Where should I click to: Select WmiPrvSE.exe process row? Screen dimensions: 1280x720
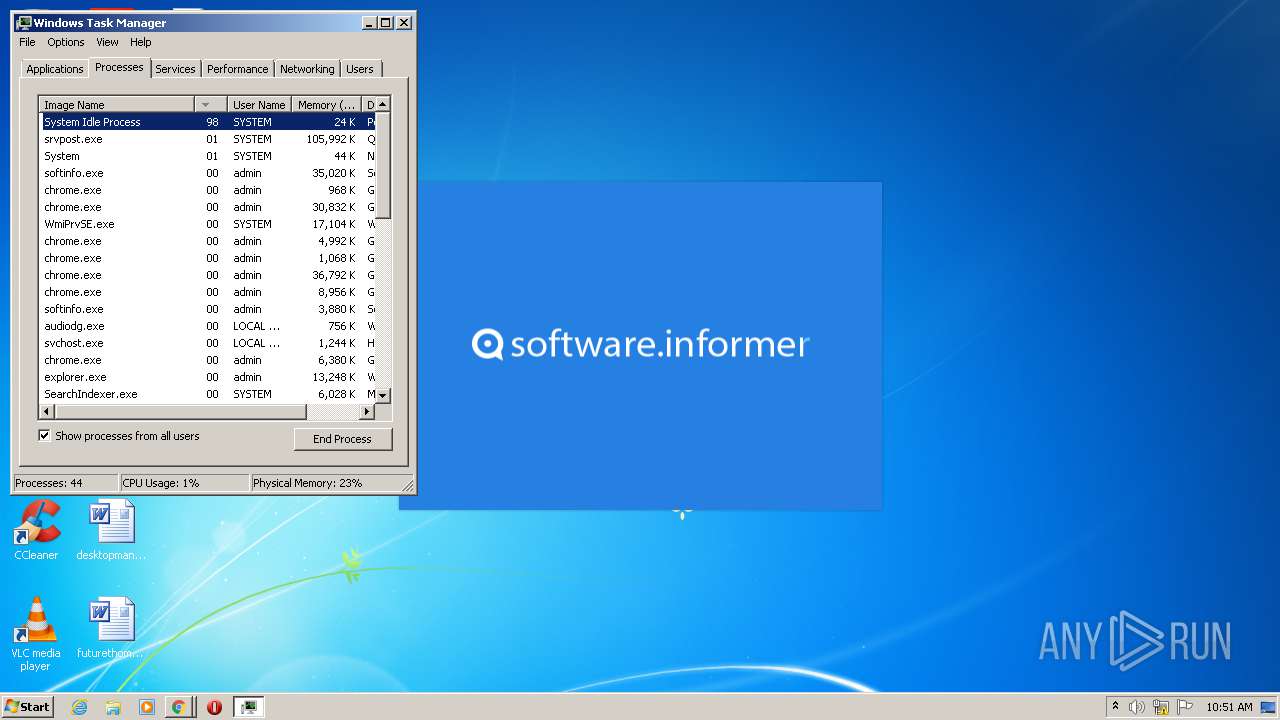[208, 224]
